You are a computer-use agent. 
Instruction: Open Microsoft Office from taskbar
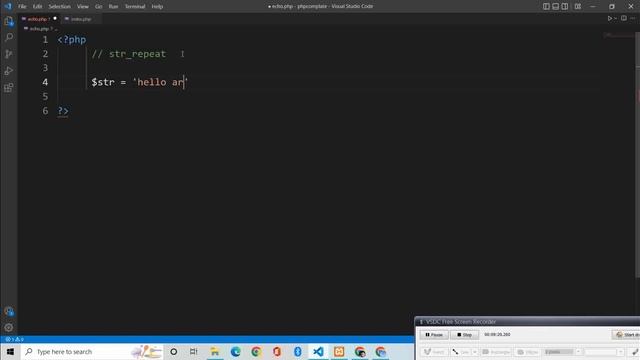click(x=277, y=351)
